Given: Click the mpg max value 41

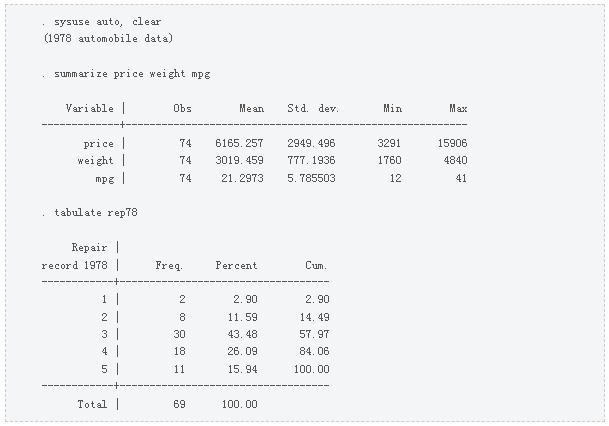Looking at the screenshot, I should pos(461,178).
